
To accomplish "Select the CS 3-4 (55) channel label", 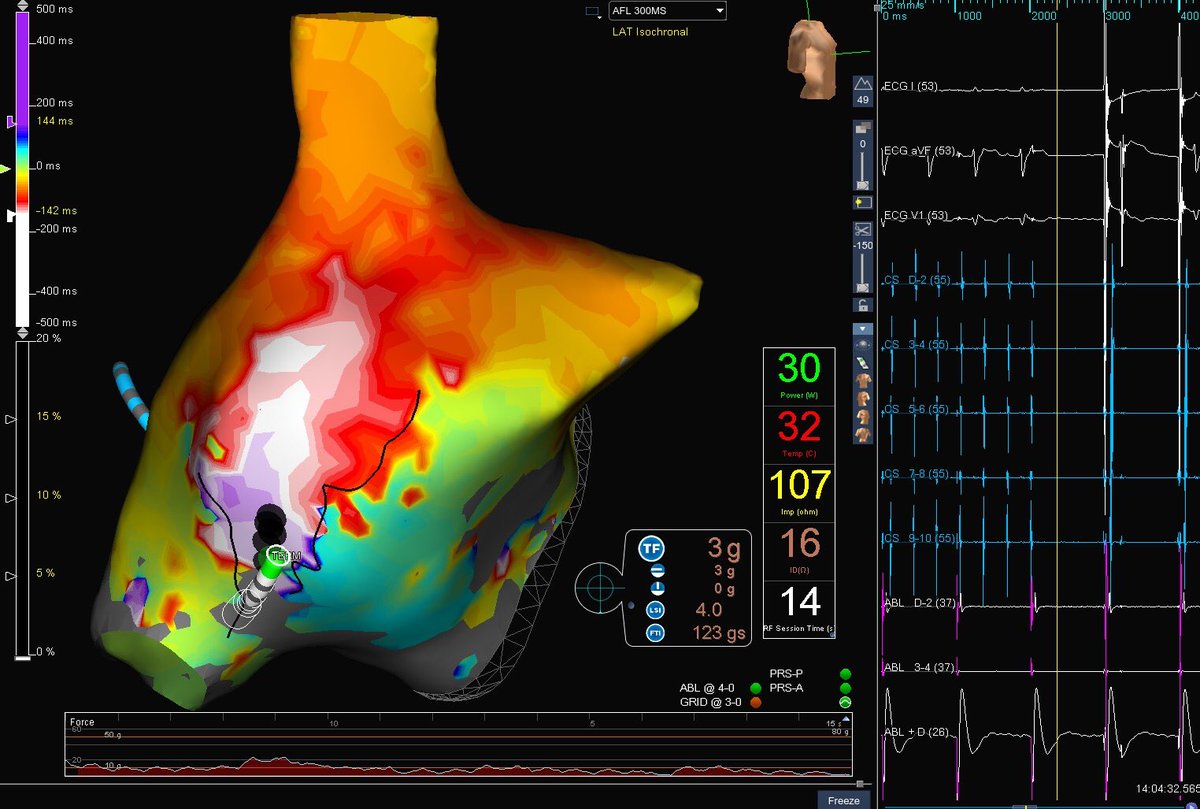I will 916,345.
